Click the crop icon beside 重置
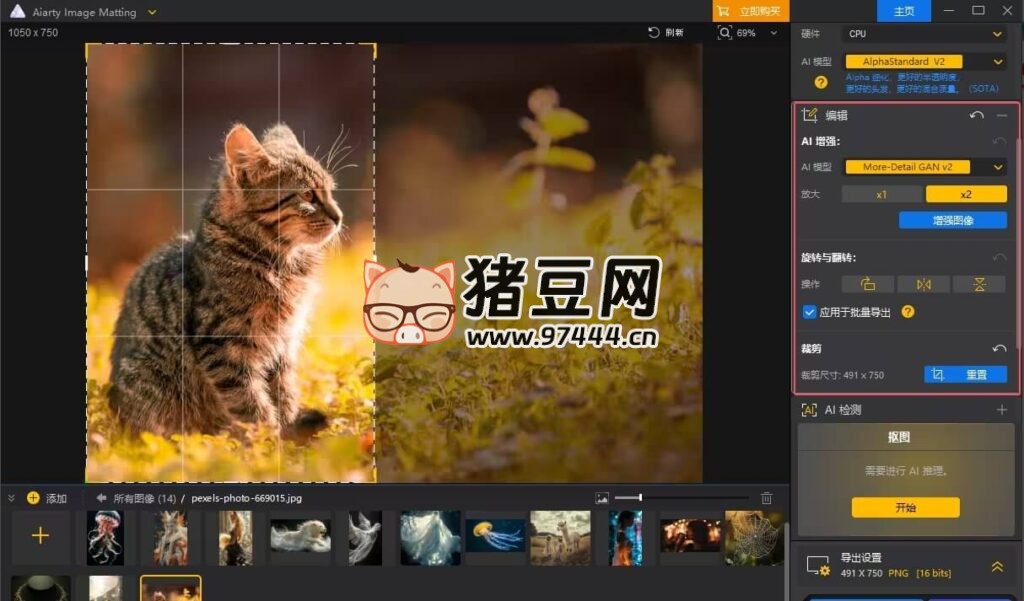This screenshot has height=601, width=1024. (x=937, y=373)
